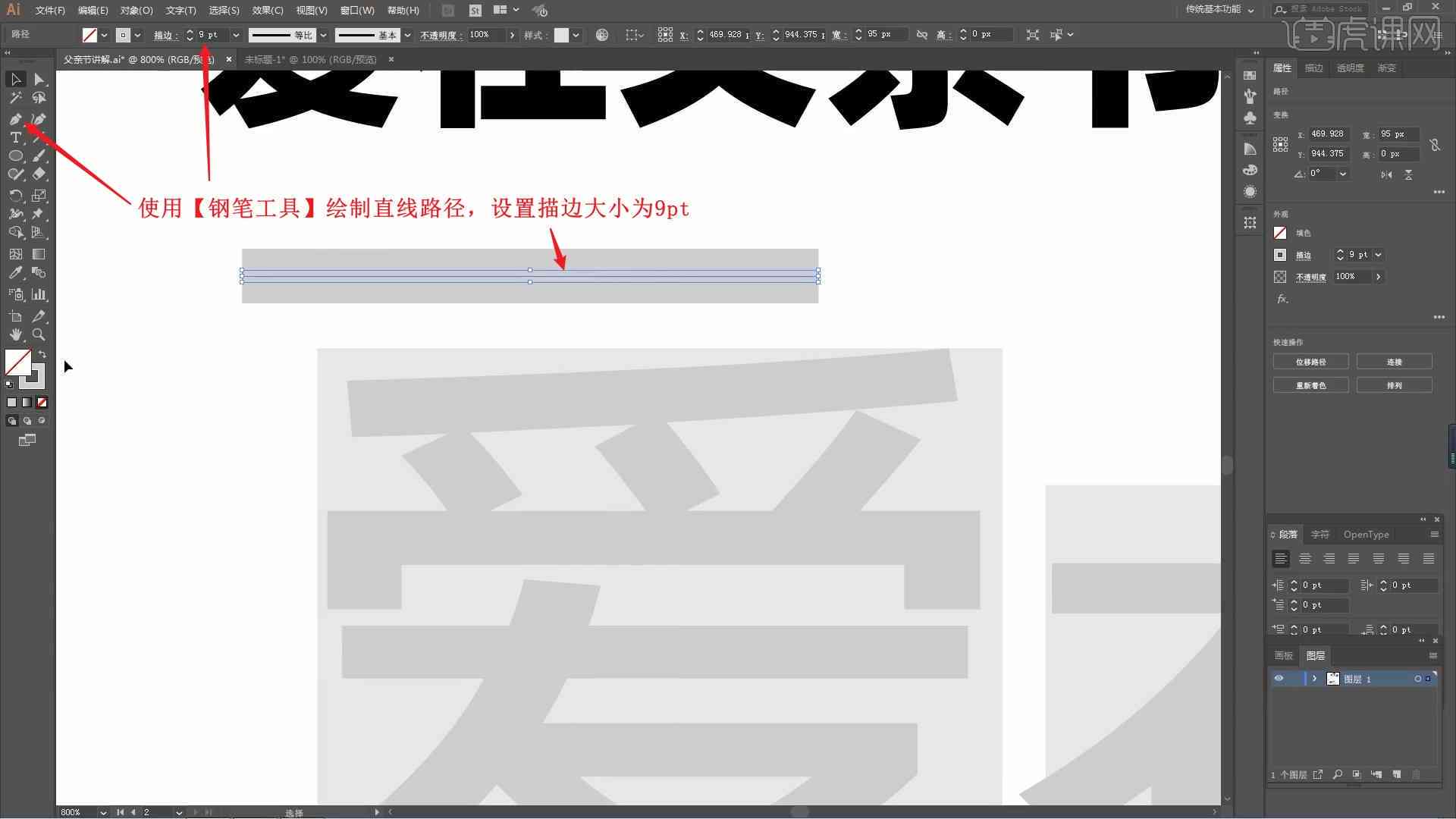Image resolution: width=1456 pixels, height=819 pixels.
Task: Click the 排列 button in 快速操作
Action: pos(1394,385)
